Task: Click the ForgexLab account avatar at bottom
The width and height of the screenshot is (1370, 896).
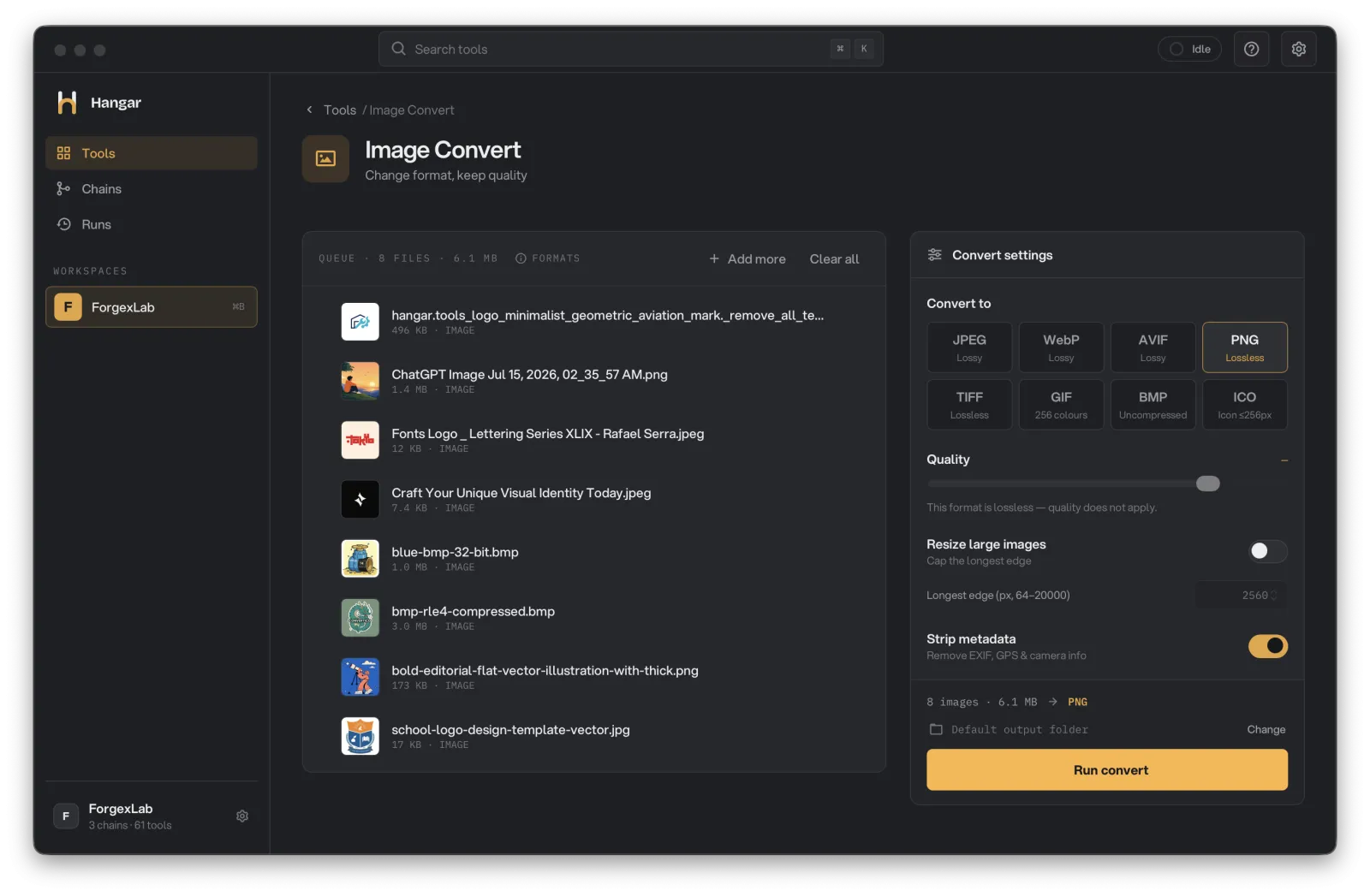Action: (66, 816)
